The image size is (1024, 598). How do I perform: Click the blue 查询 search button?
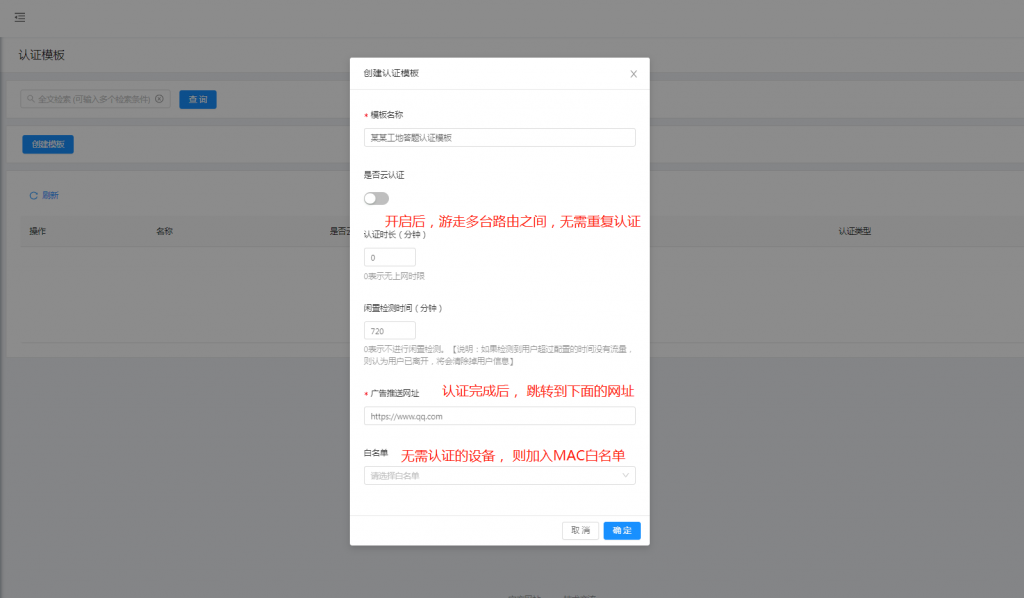tap(198, 99)
